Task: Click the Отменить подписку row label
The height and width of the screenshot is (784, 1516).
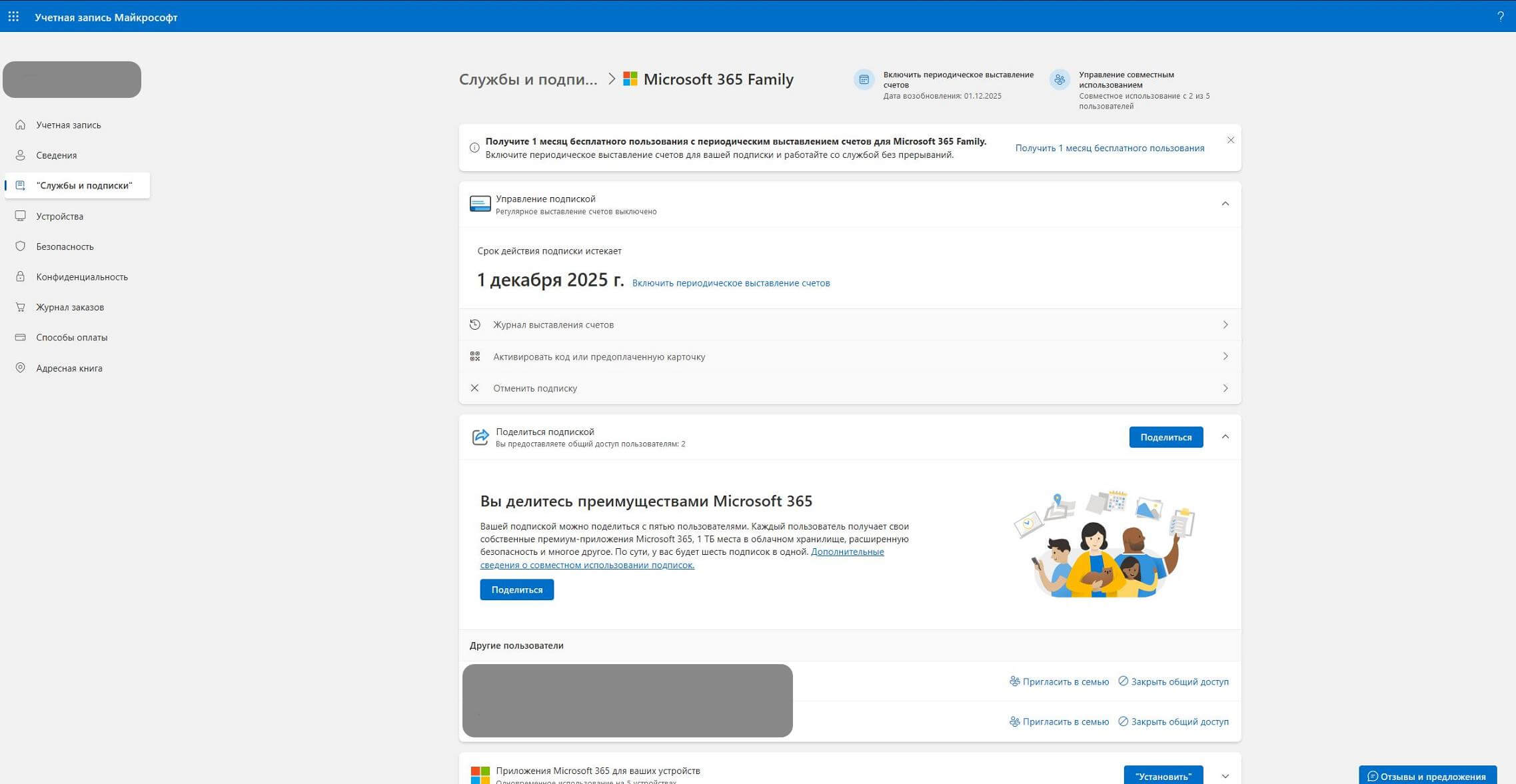Action: [535, 388]
